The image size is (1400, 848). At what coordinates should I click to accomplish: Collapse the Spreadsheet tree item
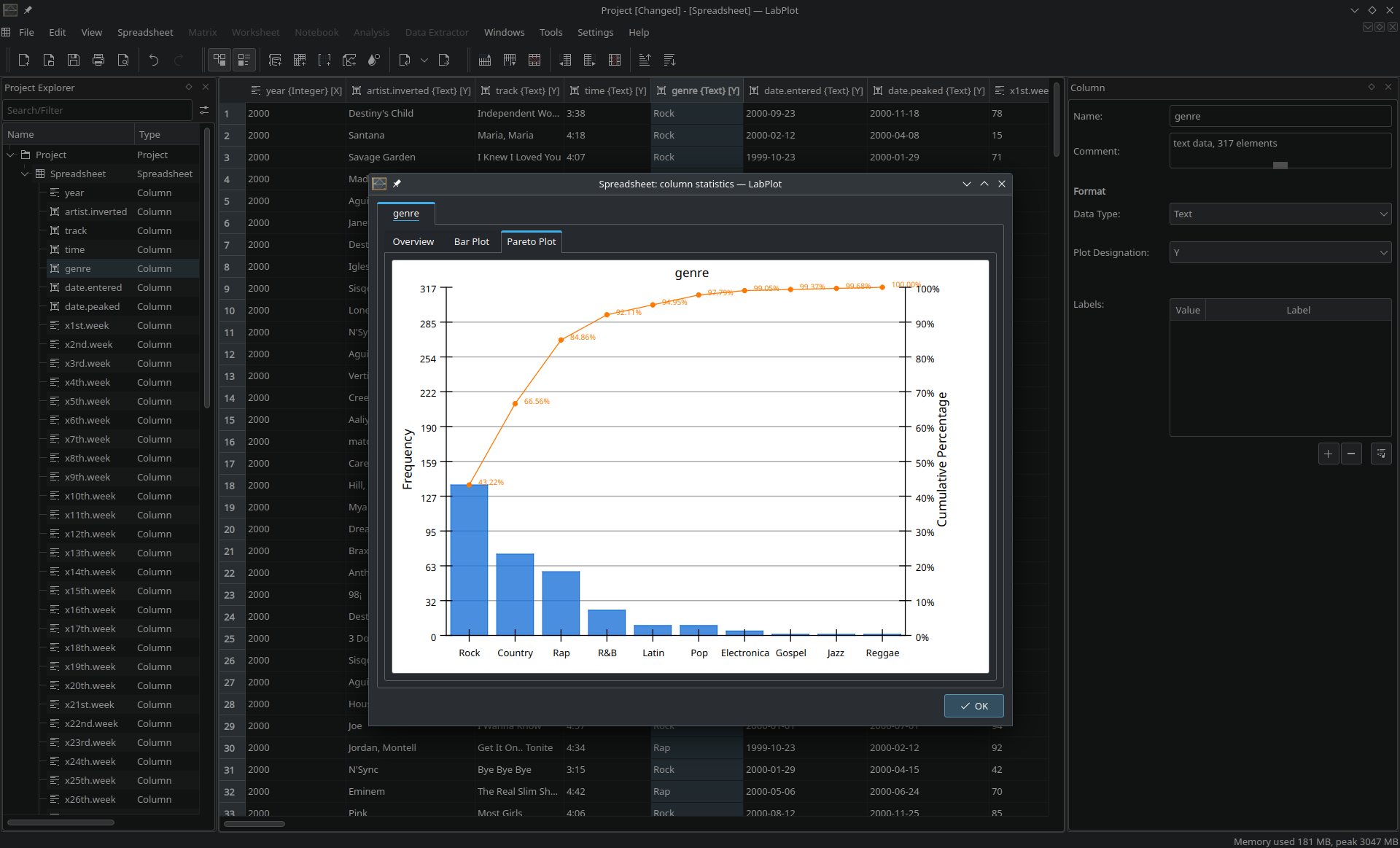[x=25, y=174]
